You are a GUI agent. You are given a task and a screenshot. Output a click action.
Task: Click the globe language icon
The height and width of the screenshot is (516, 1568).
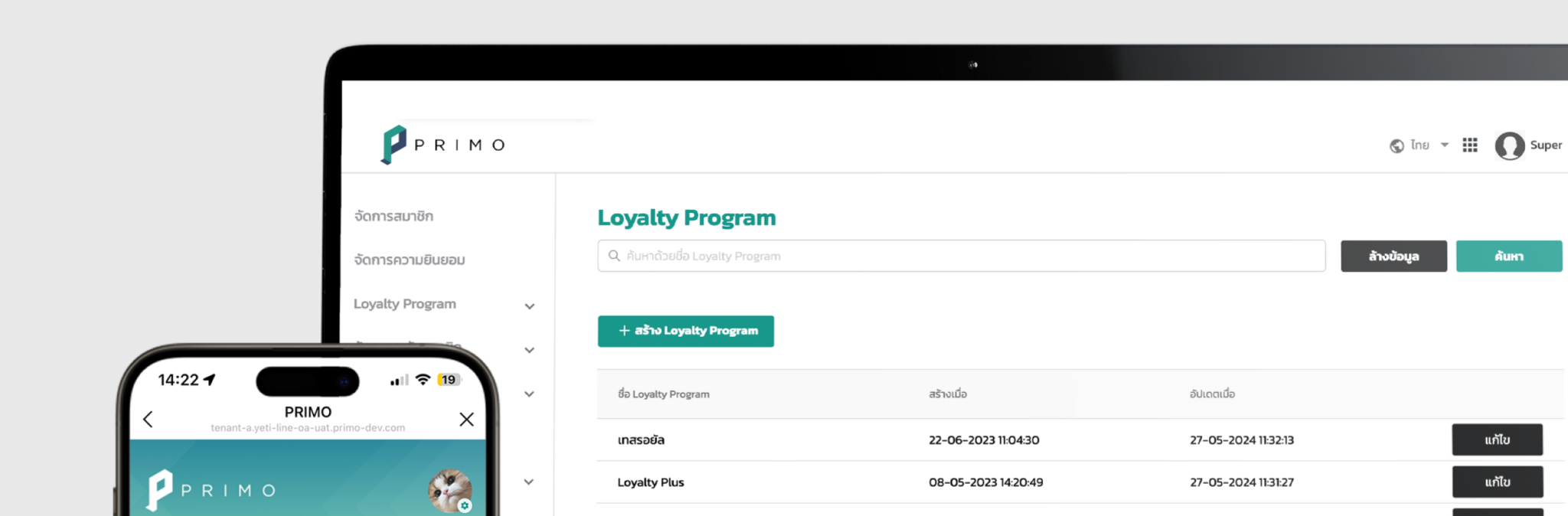pos(1396,145)
